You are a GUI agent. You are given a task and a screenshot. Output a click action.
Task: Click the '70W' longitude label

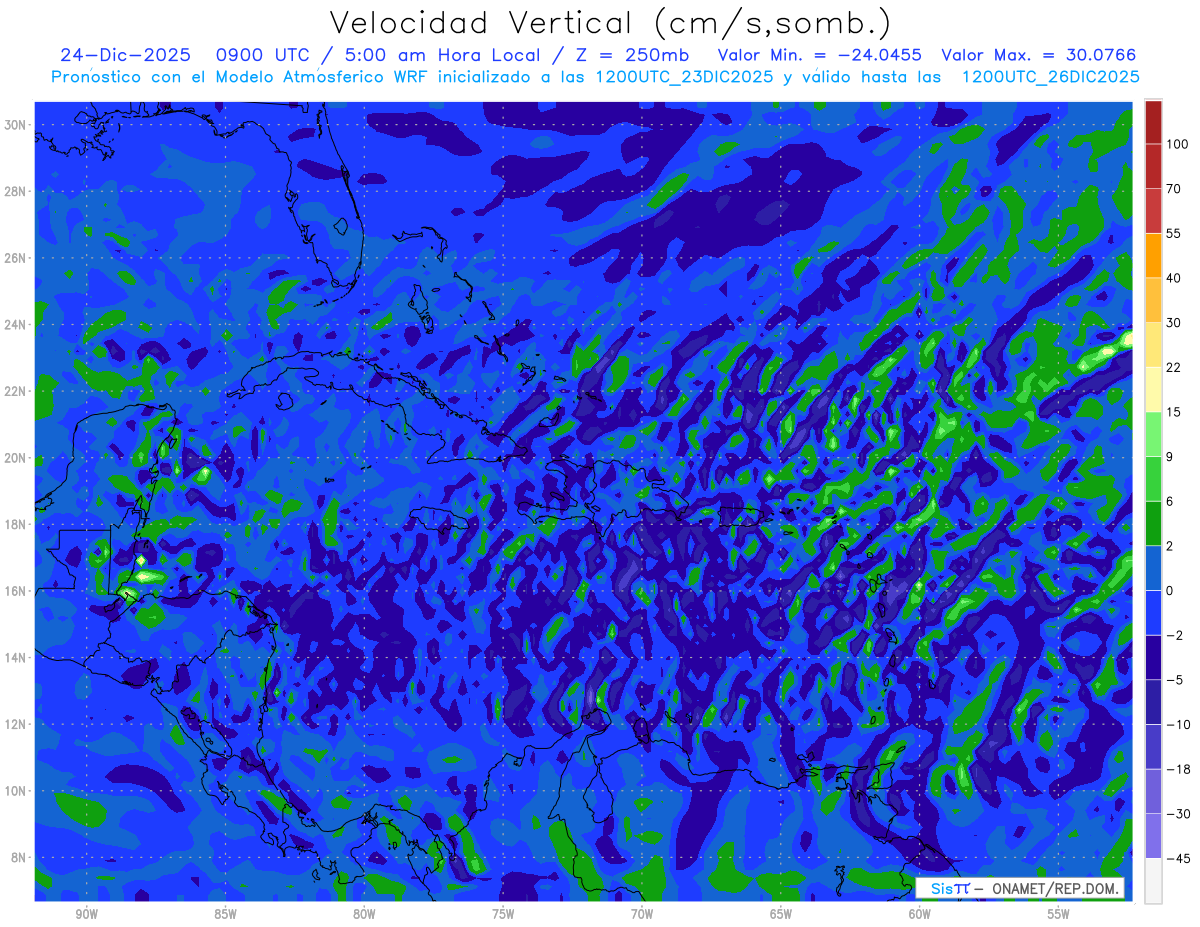tap(642, 914)
